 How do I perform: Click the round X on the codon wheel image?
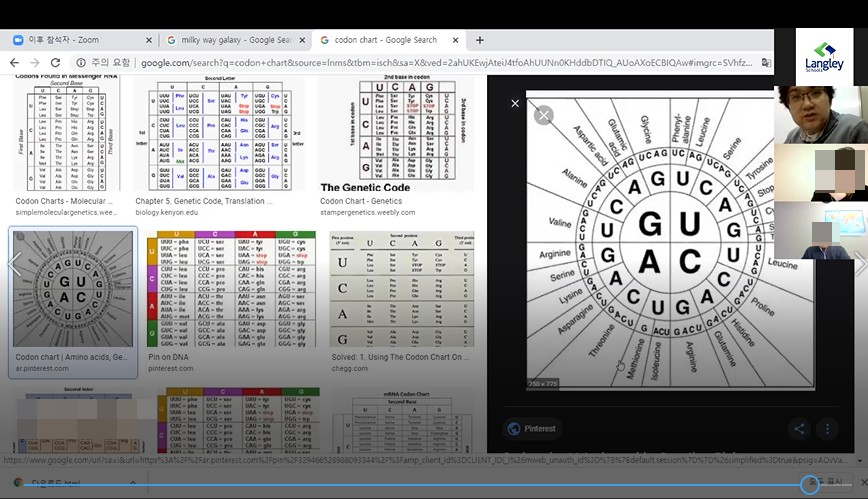pos(544,115)
